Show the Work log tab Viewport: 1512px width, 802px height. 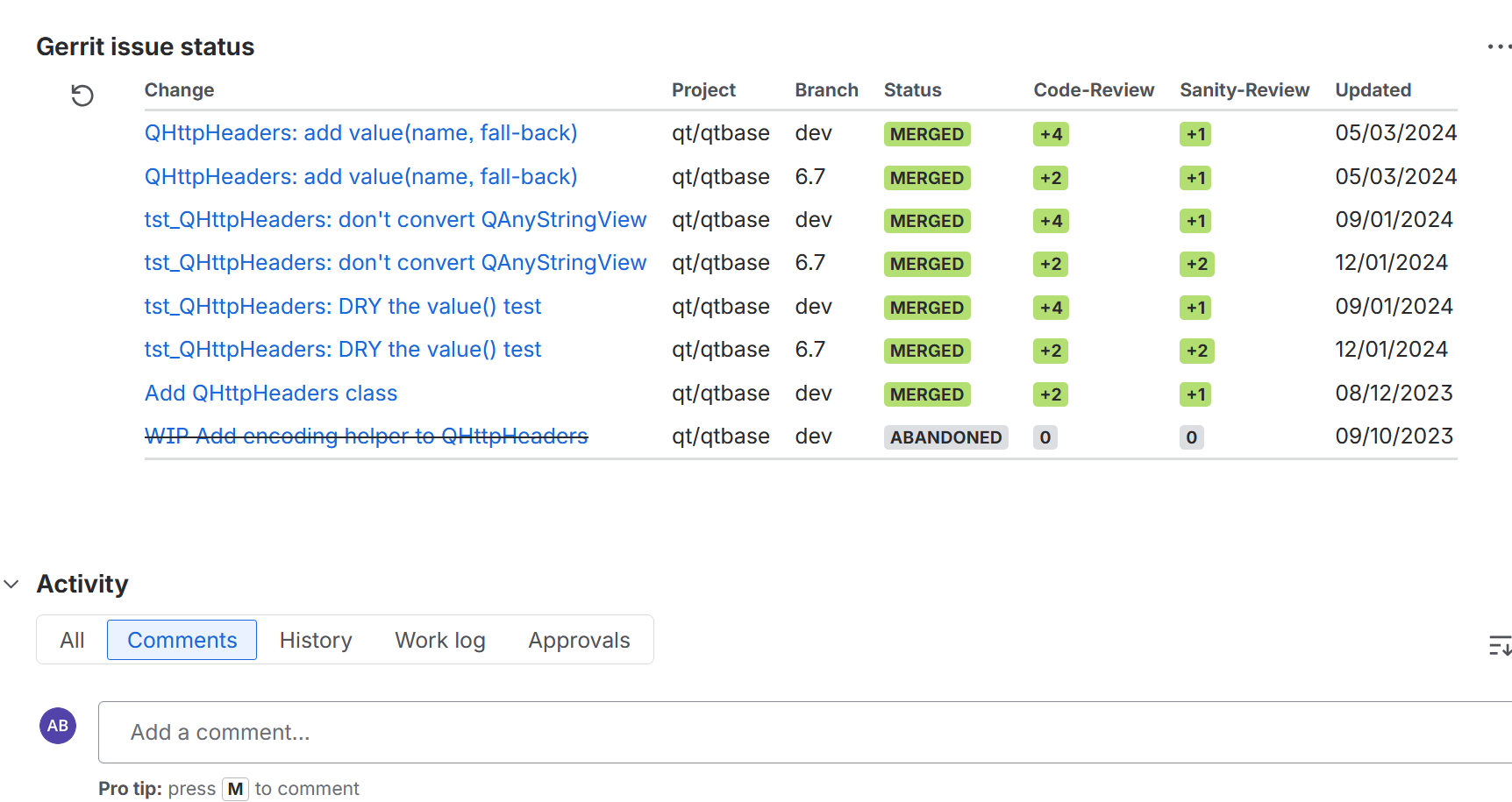pyautogui.click(x=439, y=641)
